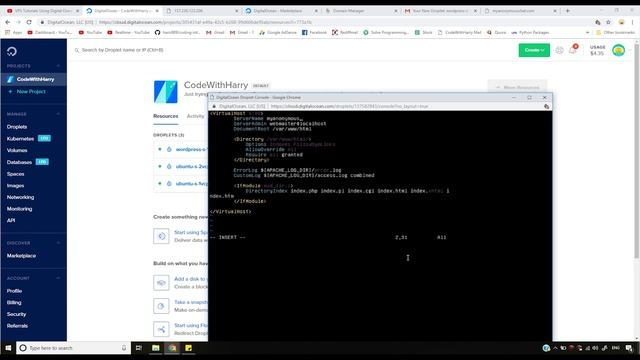Focus the Search by Droplet name field
This screenshot has width=640, height=360.
pos(122,50)
